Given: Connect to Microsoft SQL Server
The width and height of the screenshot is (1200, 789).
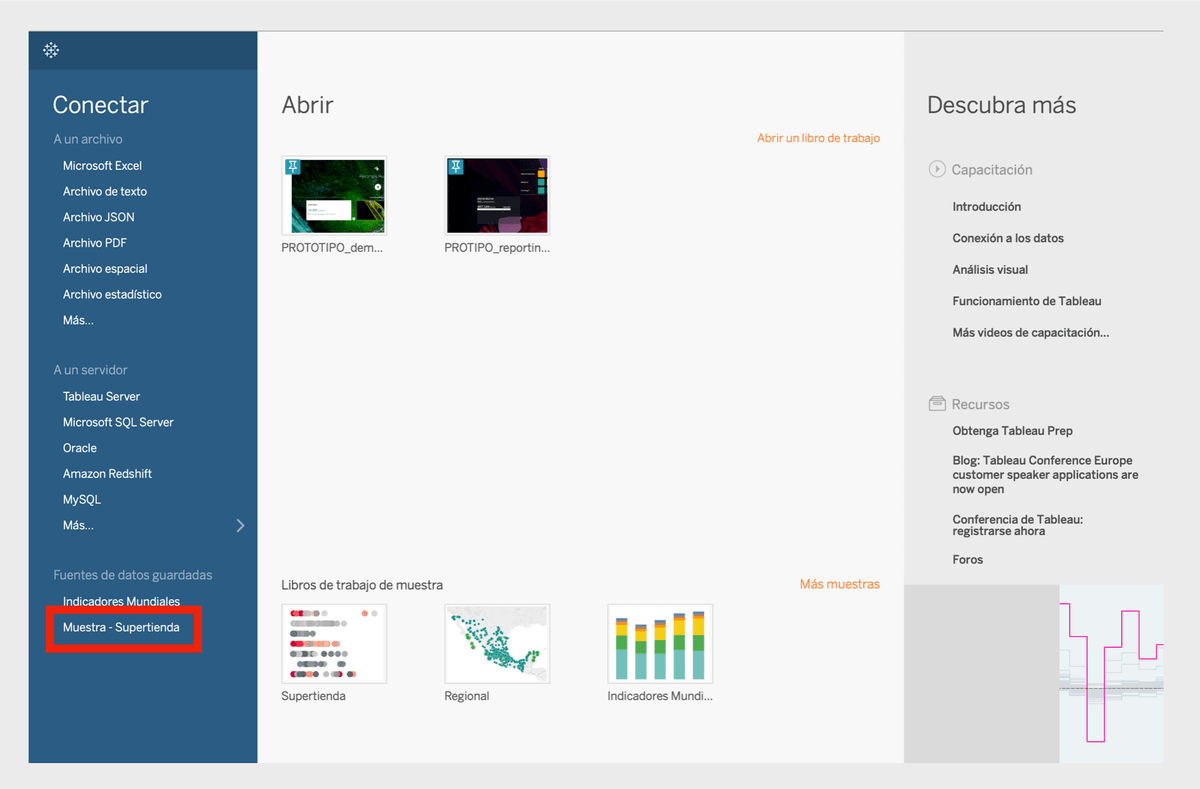Looking at the screenshot, I should [x=118, y=422].
